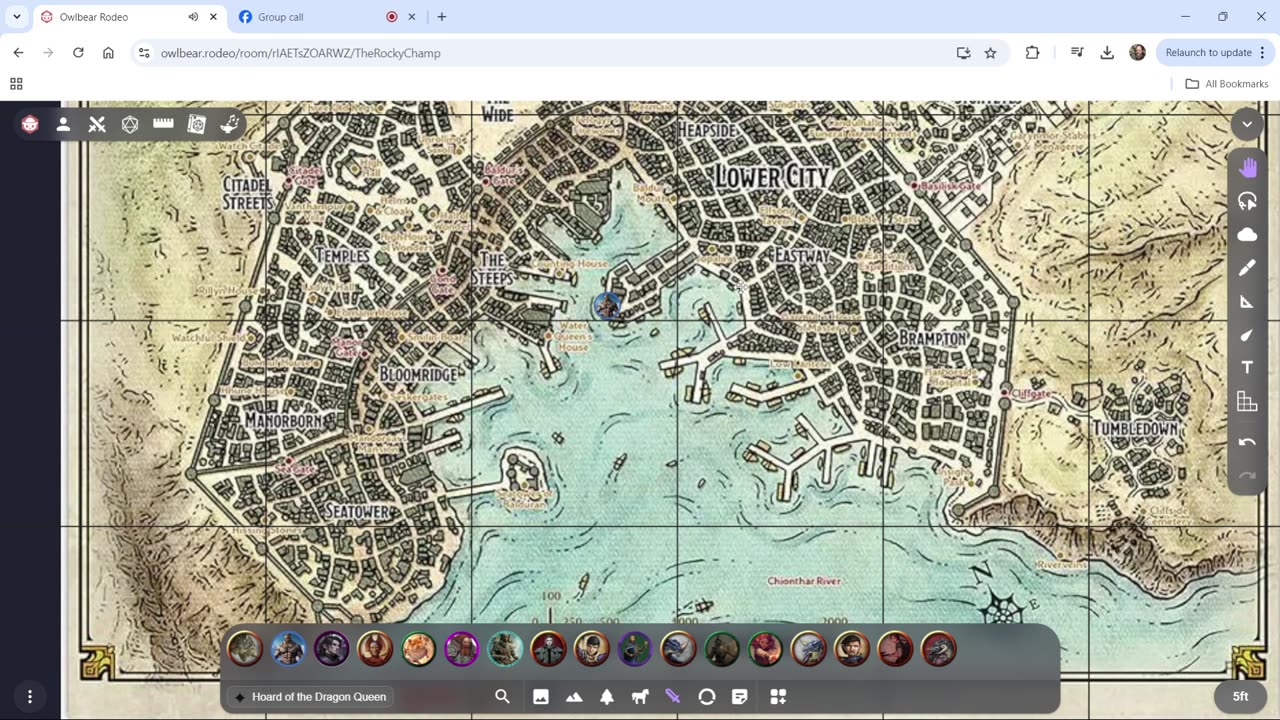View site information icon in address bar
1280x720 pixels.
[x=144, y=53]
